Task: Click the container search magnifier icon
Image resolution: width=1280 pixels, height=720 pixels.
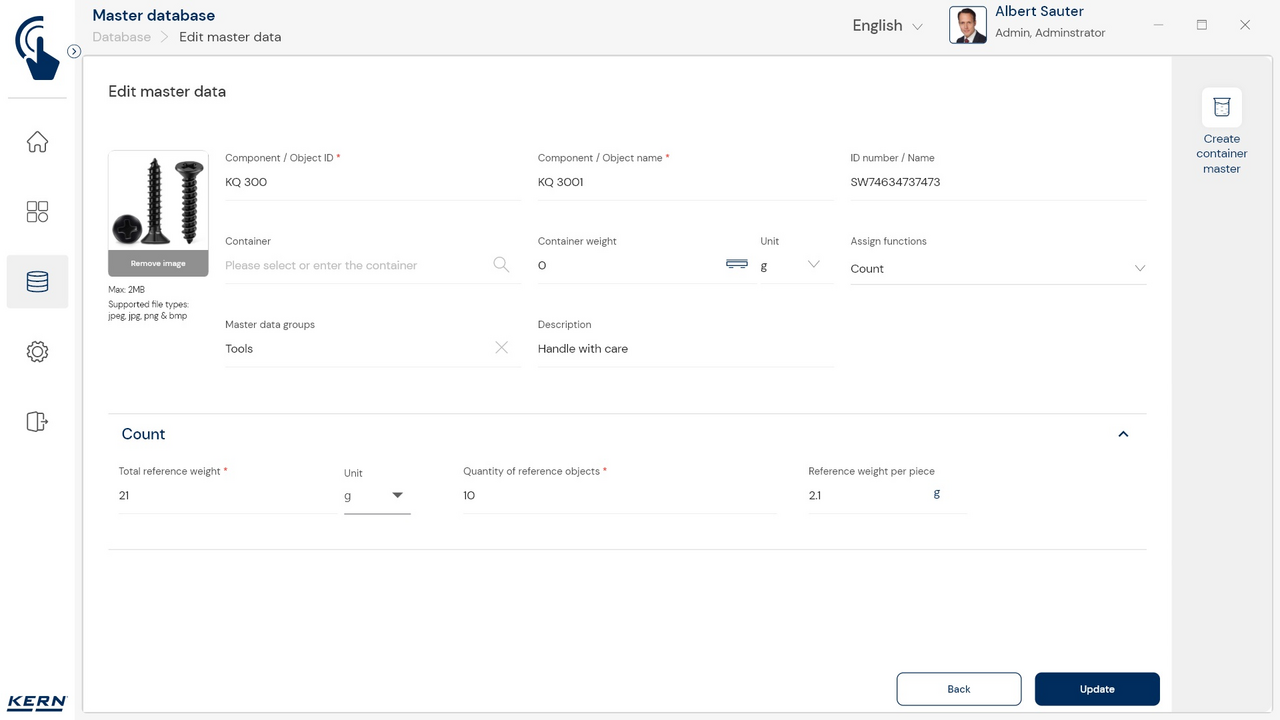Action: click(501, 265)
